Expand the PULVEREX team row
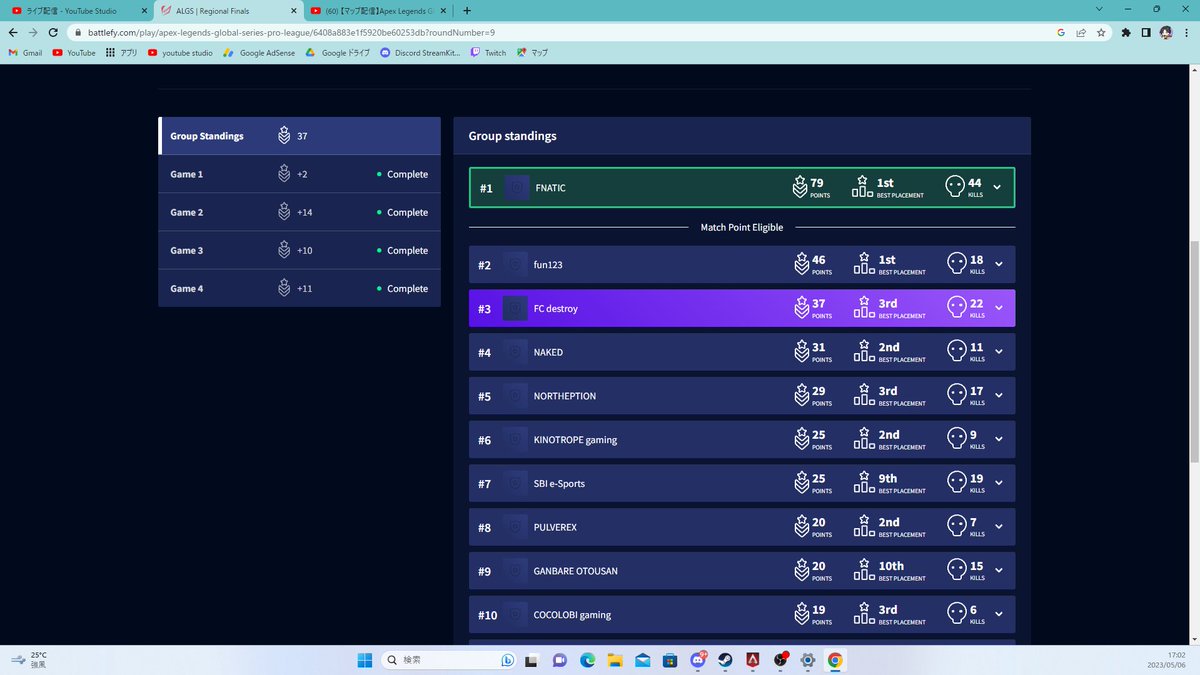 (x=998, y=527)
